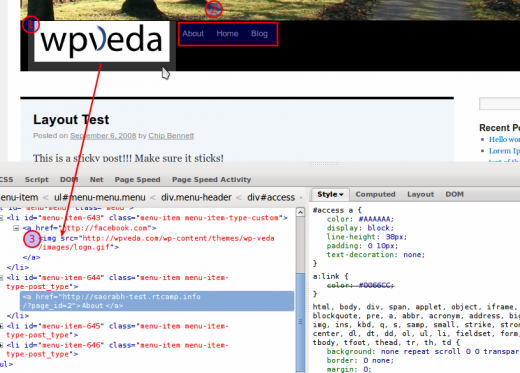Viewport: 520px width, 373px height.
Task: Open the Style dropdown arrow
Action: 341,195
